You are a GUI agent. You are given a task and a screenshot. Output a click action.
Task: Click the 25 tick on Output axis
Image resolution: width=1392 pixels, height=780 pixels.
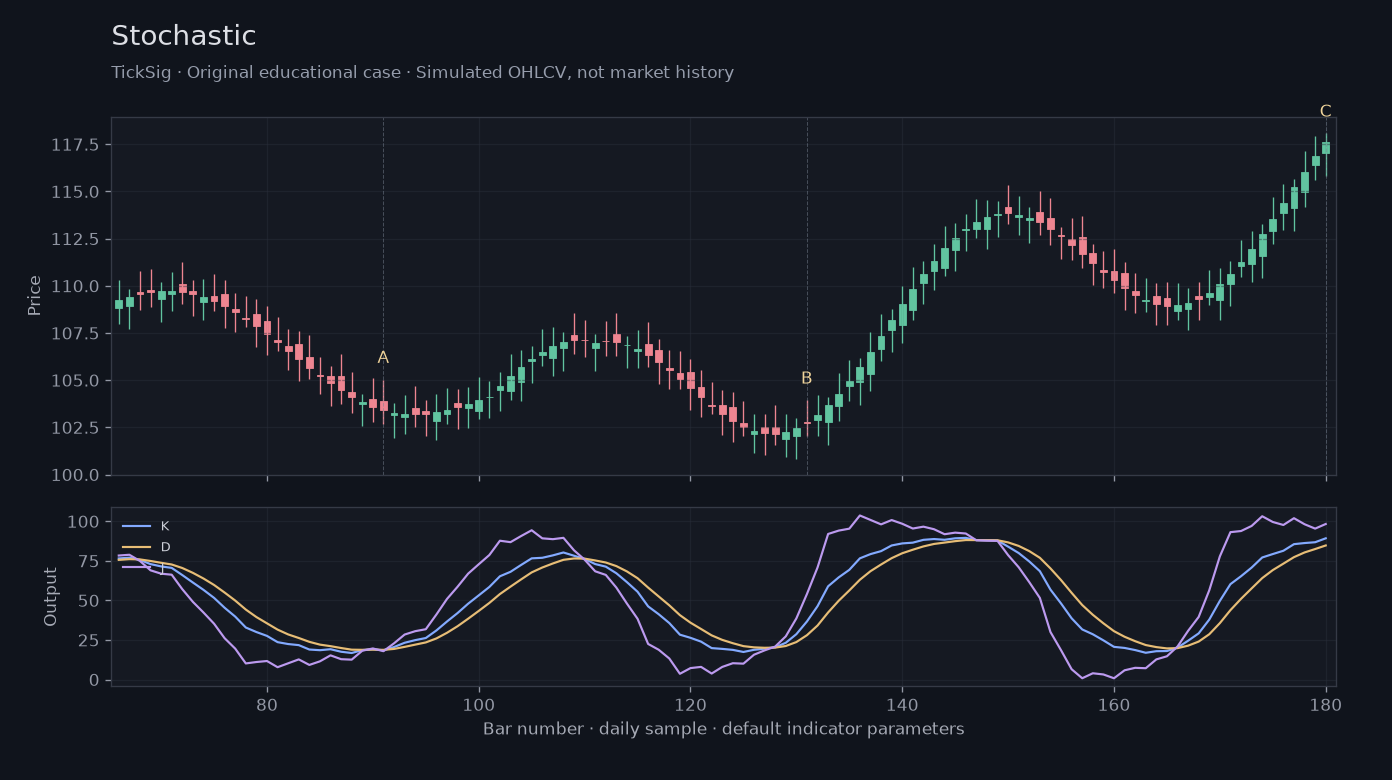[90, 641]
